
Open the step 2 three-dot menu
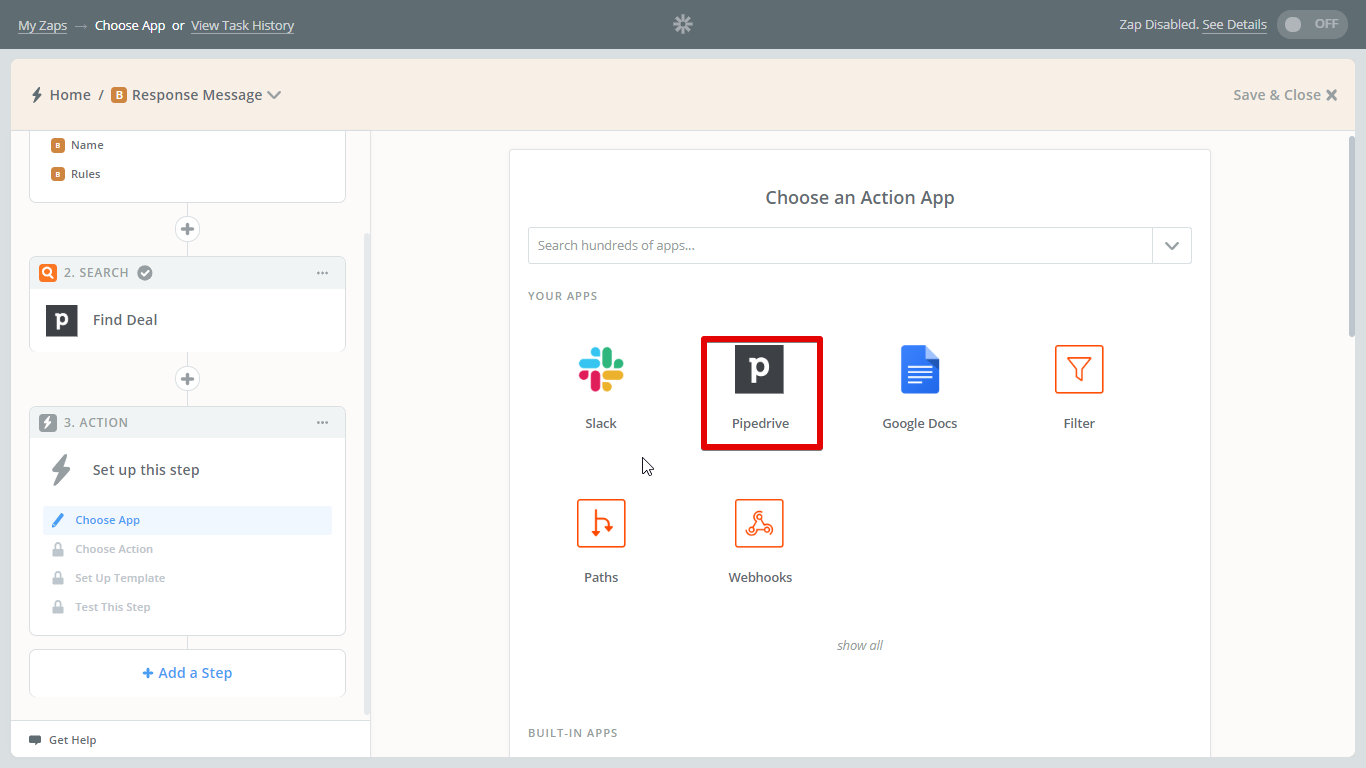[x=322, y=273]
